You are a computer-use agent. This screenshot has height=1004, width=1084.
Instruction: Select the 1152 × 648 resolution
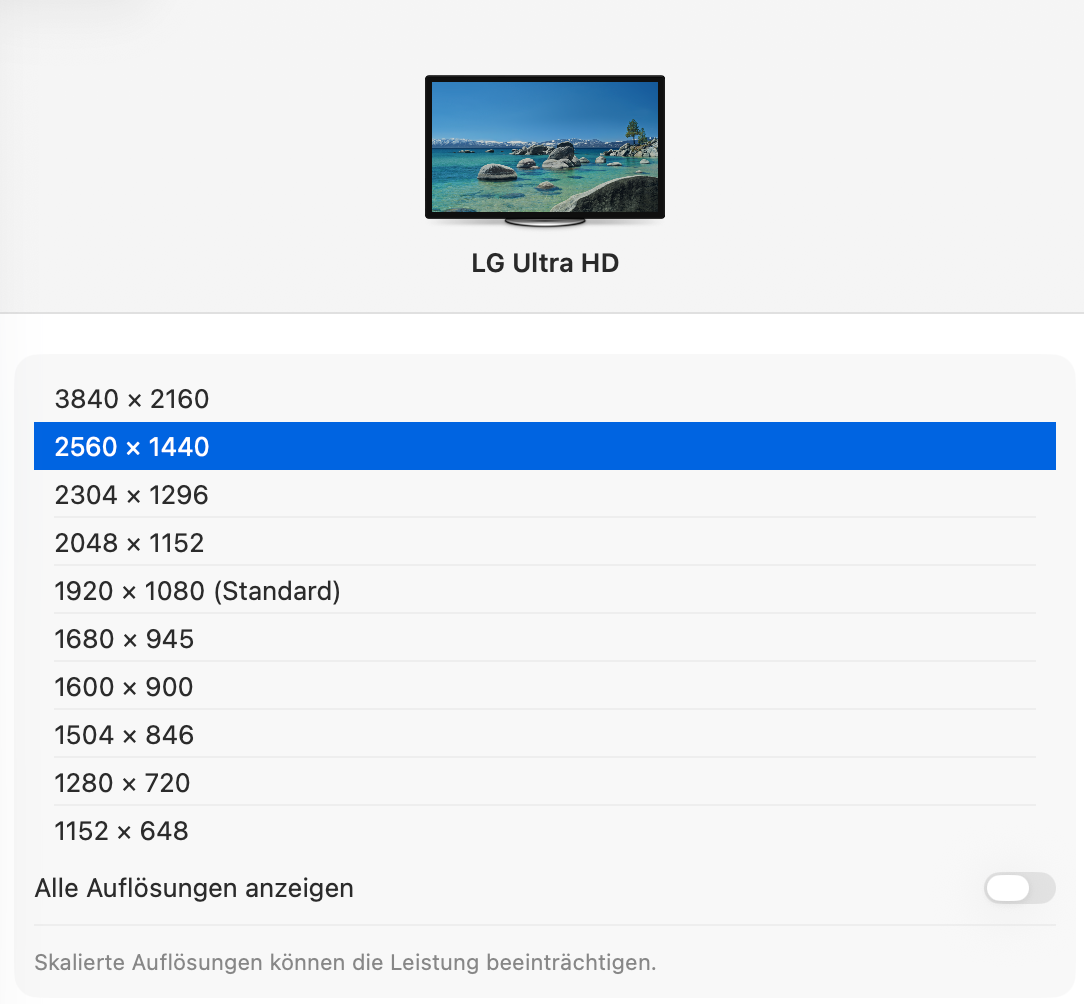[x=545, y=830]
